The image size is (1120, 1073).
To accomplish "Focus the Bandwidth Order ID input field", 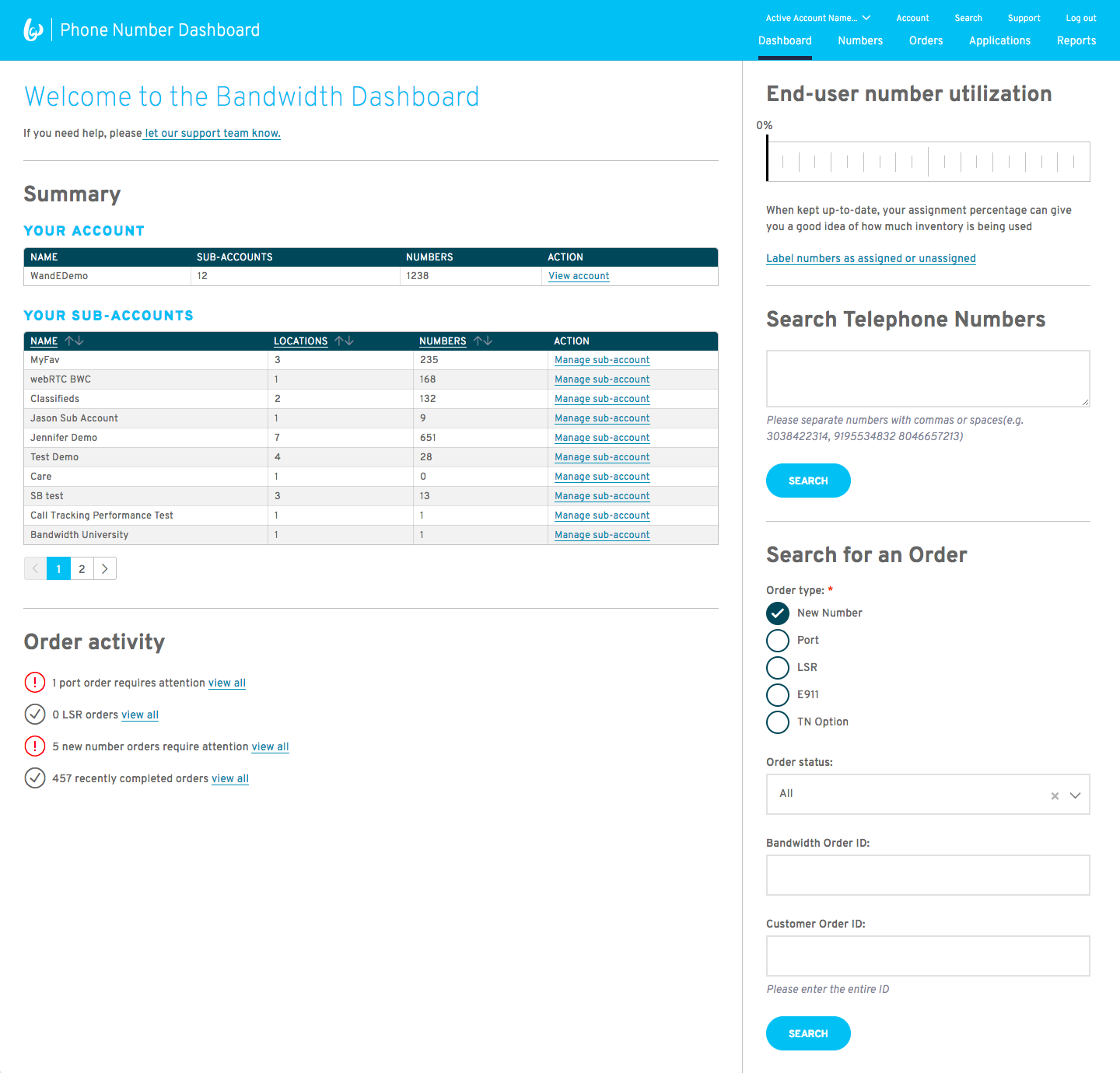I will tap(928, 876).
